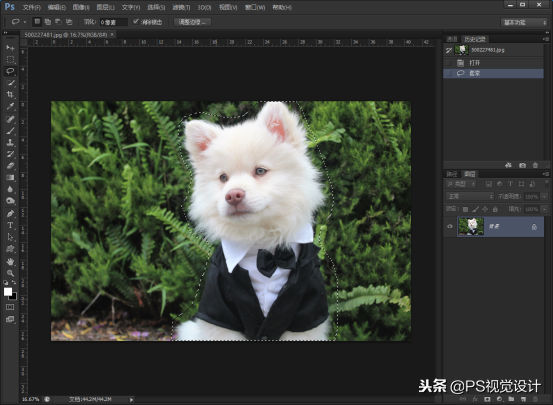
Task: Toggle Quick Mask mode
Action: tap(10, 307)
